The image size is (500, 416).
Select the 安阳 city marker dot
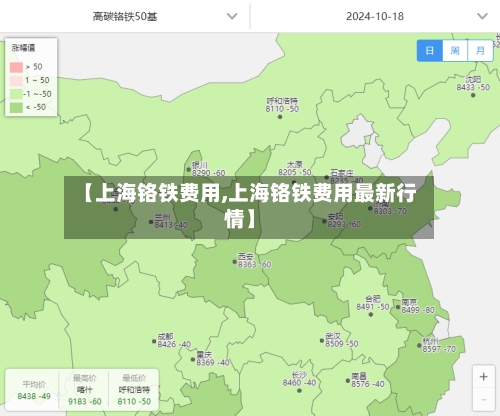point(324,221)
